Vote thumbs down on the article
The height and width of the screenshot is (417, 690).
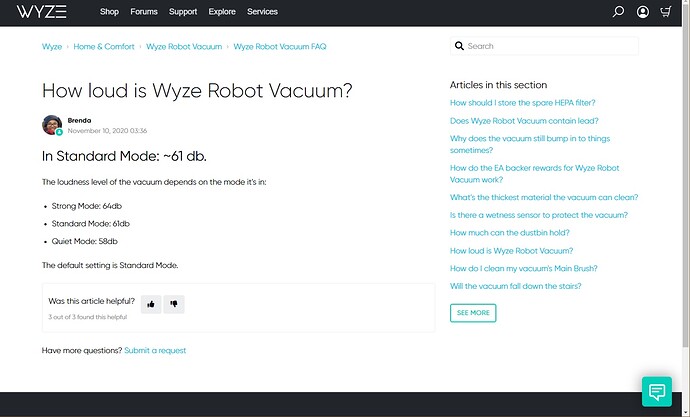[174, 304]
